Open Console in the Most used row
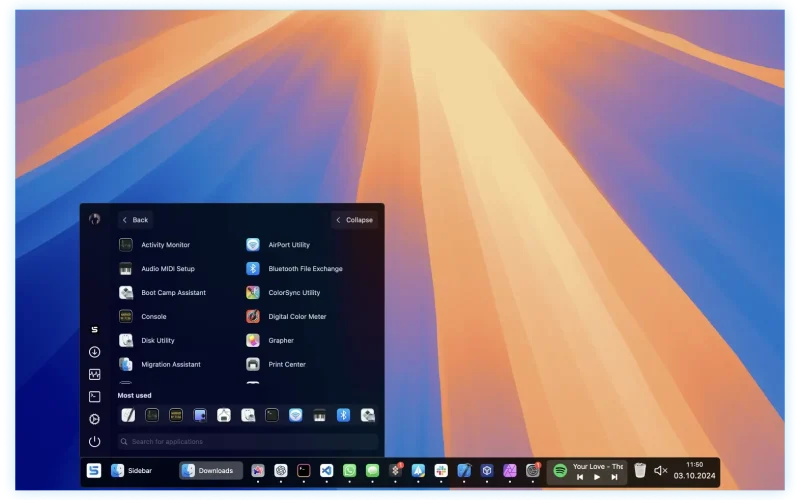This screenshot has height=500, width=800. click(x=176, y=415)
